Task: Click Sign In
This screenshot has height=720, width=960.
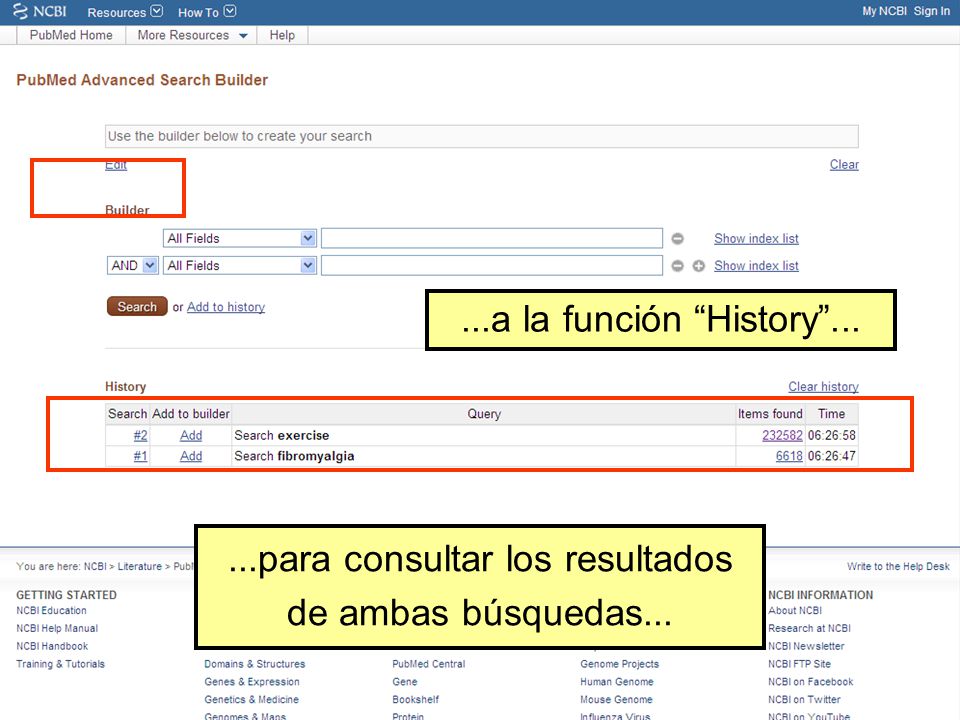Action: tap(932, 11)
